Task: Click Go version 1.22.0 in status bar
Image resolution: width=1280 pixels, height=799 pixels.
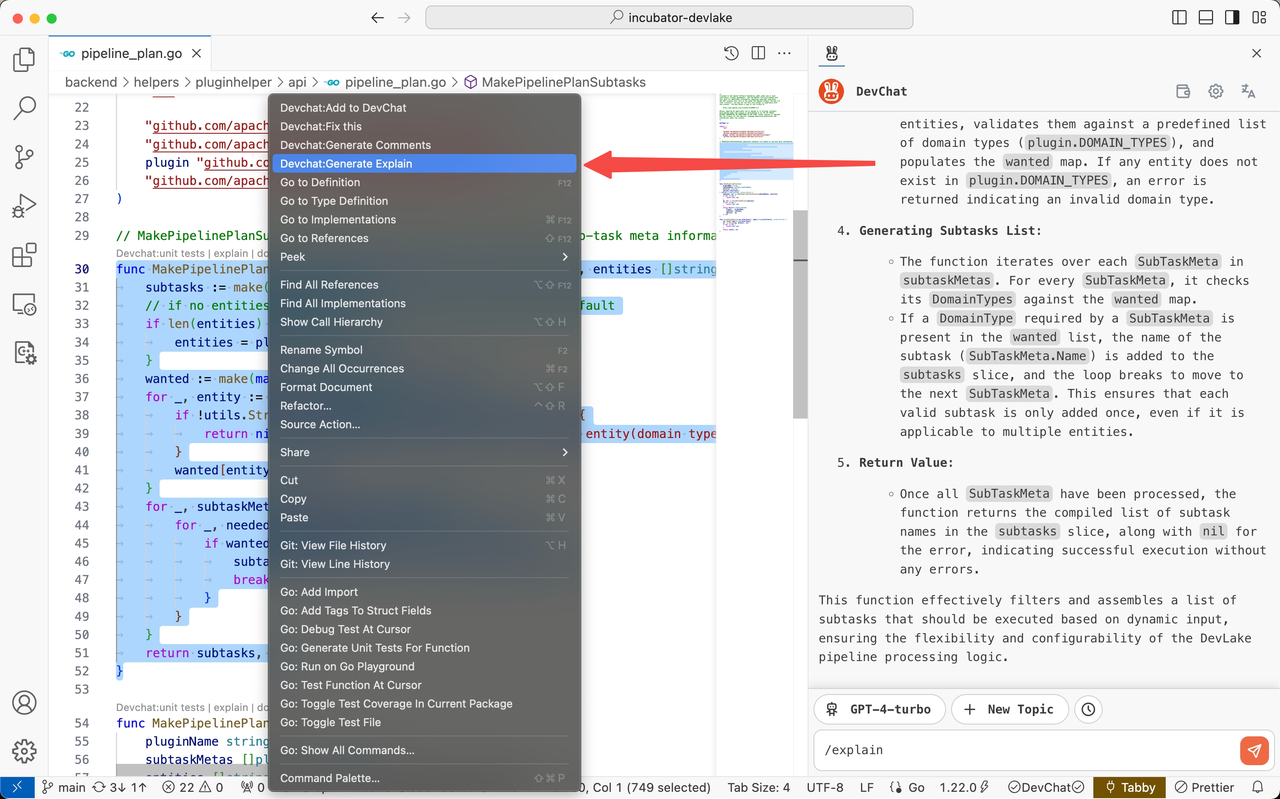Action: [x=966, y=788]
